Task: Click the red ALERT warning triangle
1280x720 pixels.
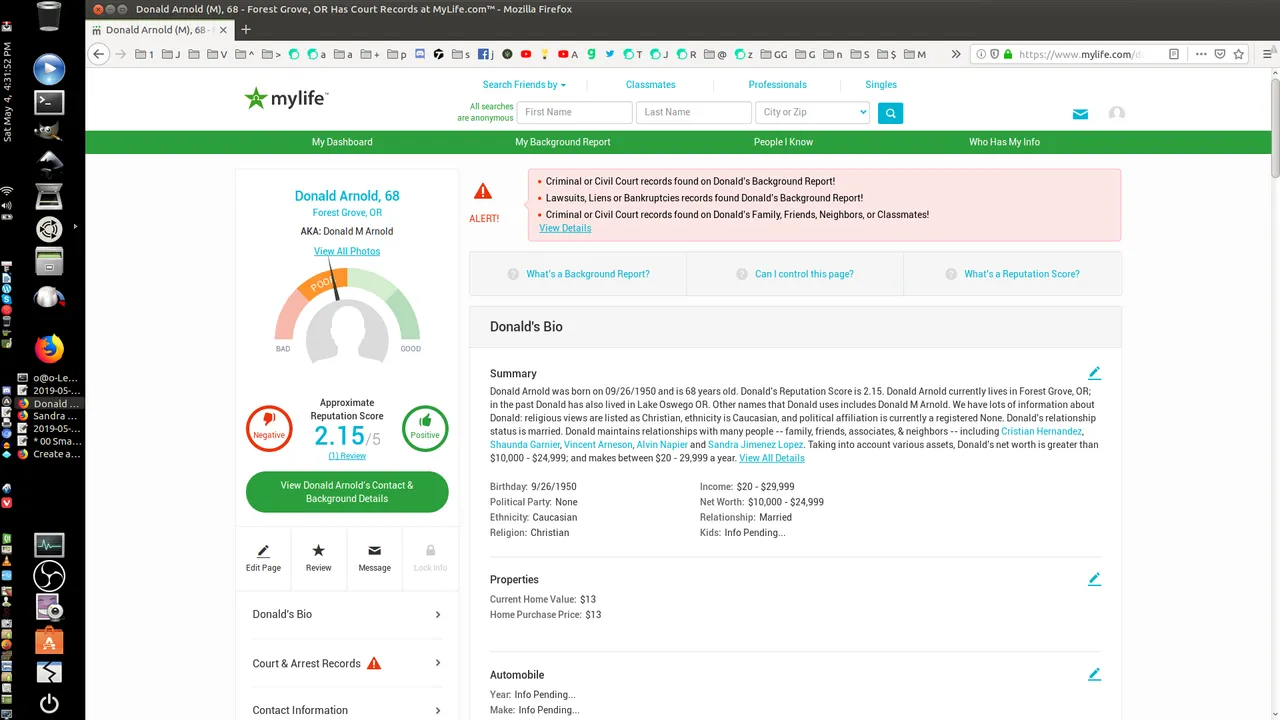Action: click(483, 191)
